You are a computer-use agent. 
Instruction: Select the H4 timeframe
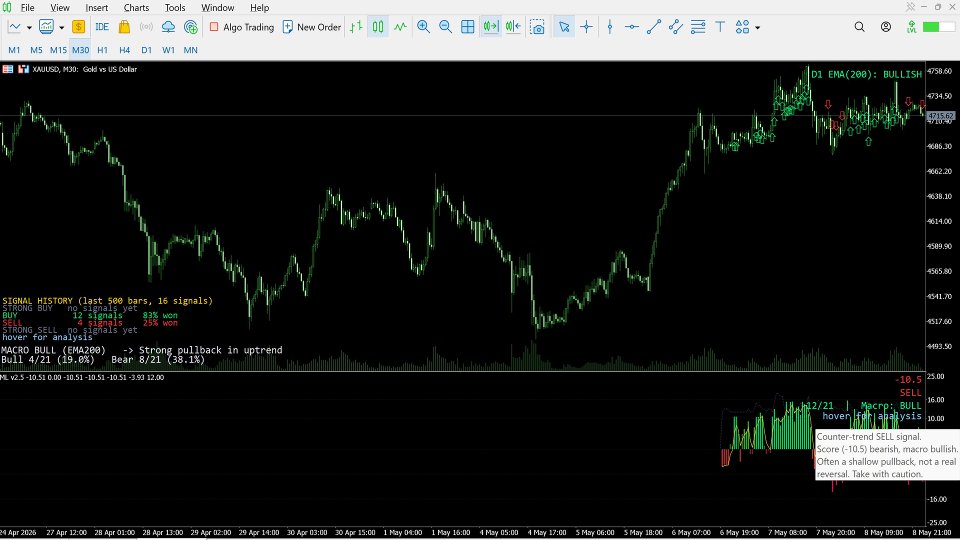pyautogui.click(x=124, y=50)
